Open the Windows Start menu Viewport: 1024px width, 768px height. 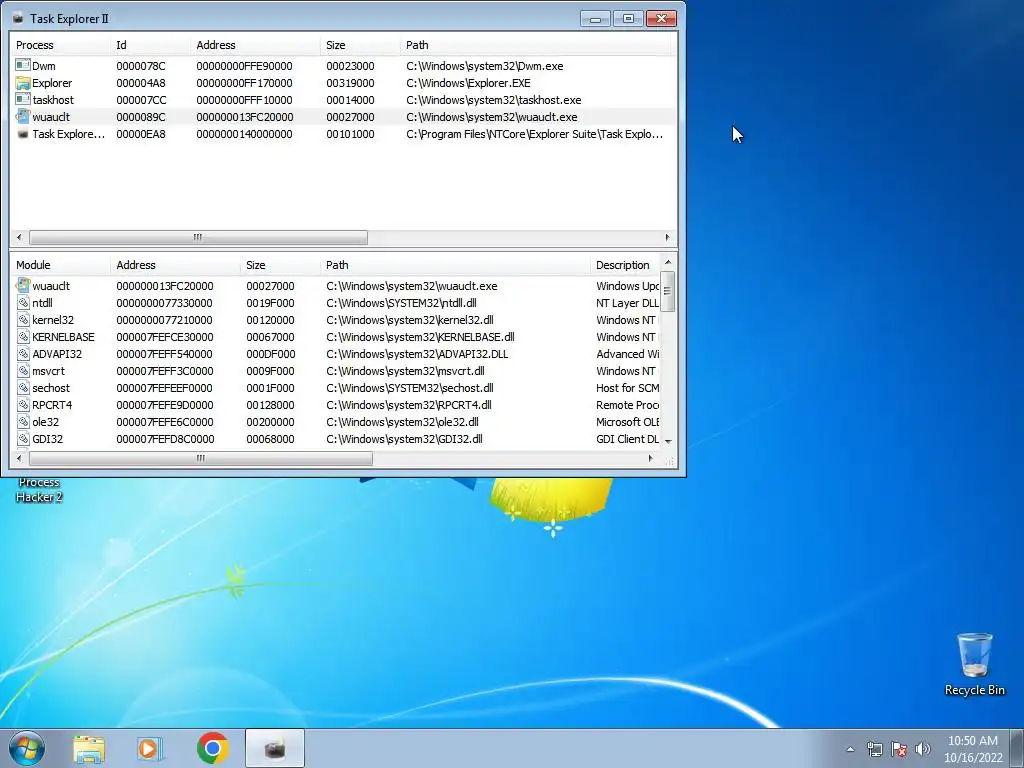(27, 748)
